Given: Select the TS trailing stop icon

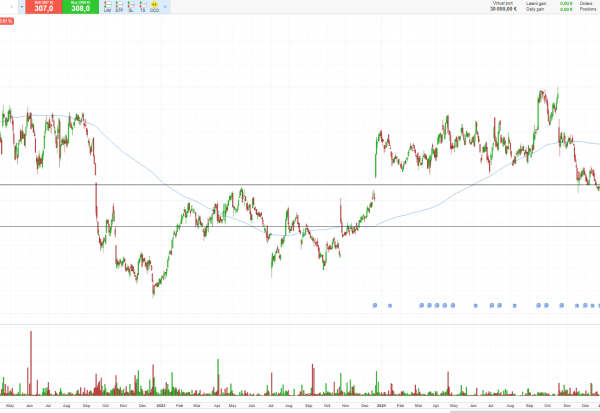Looking at the screenshot, I should point(143,7).
